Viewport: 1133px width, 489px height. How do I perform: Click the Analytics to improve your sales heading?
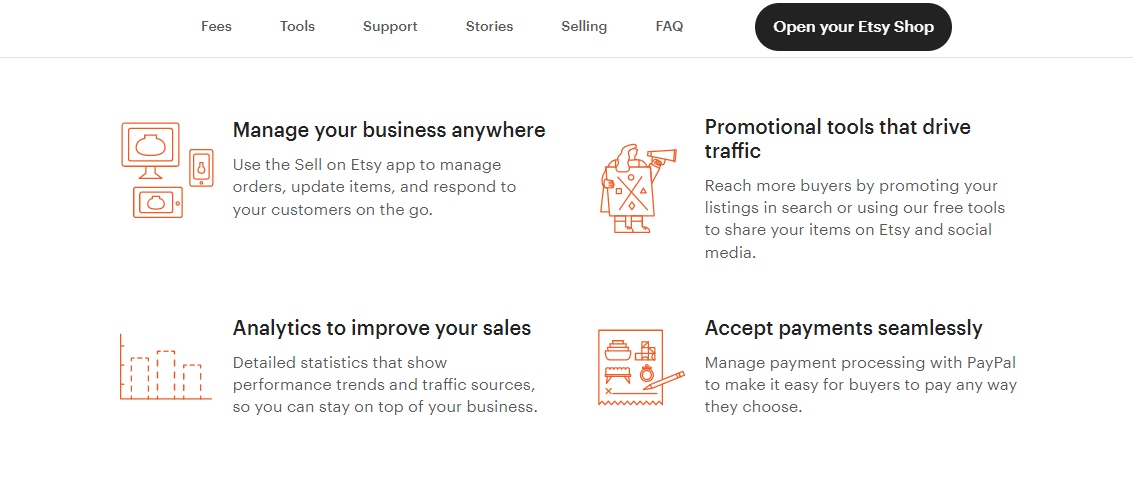tap(382, 328)
